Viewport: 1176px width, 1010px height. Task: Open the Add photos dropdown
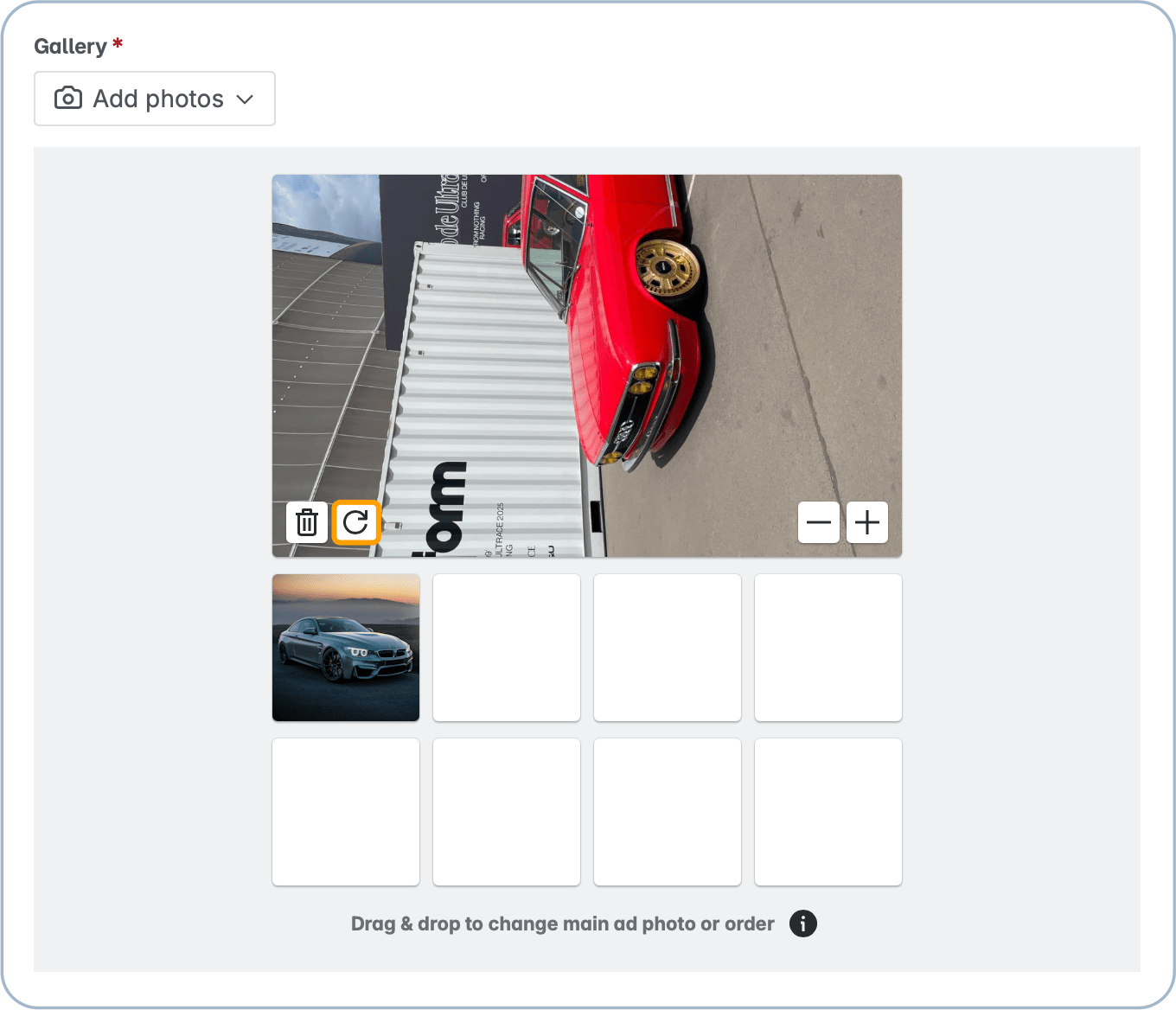coord(155,99)
